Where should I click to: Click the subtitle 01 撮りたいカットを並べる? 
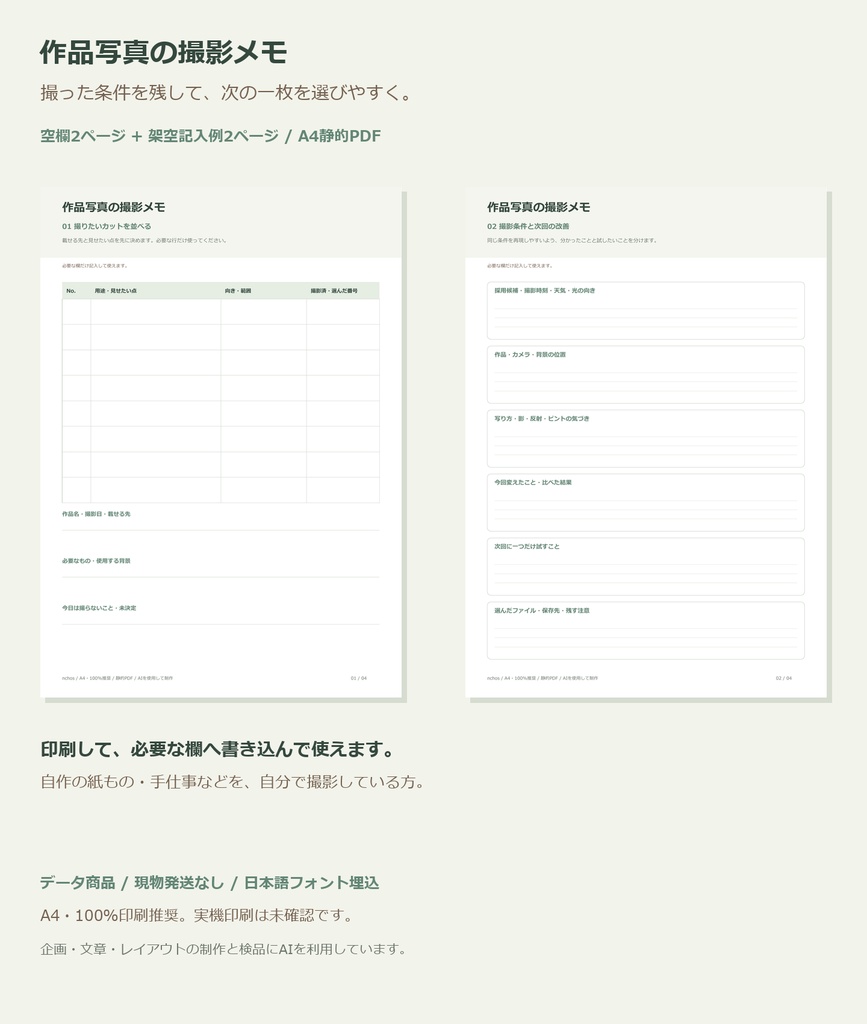(106, 226)
